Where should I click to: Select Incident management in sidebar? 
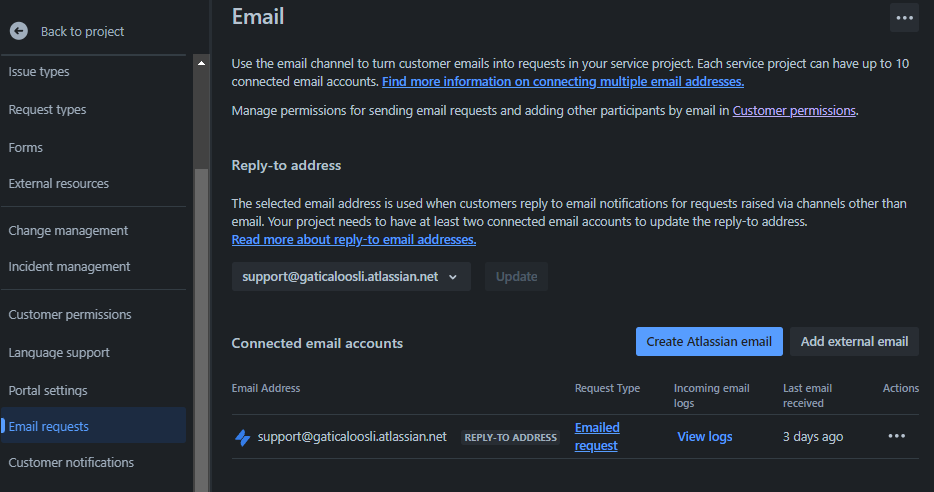coord(69,266)
